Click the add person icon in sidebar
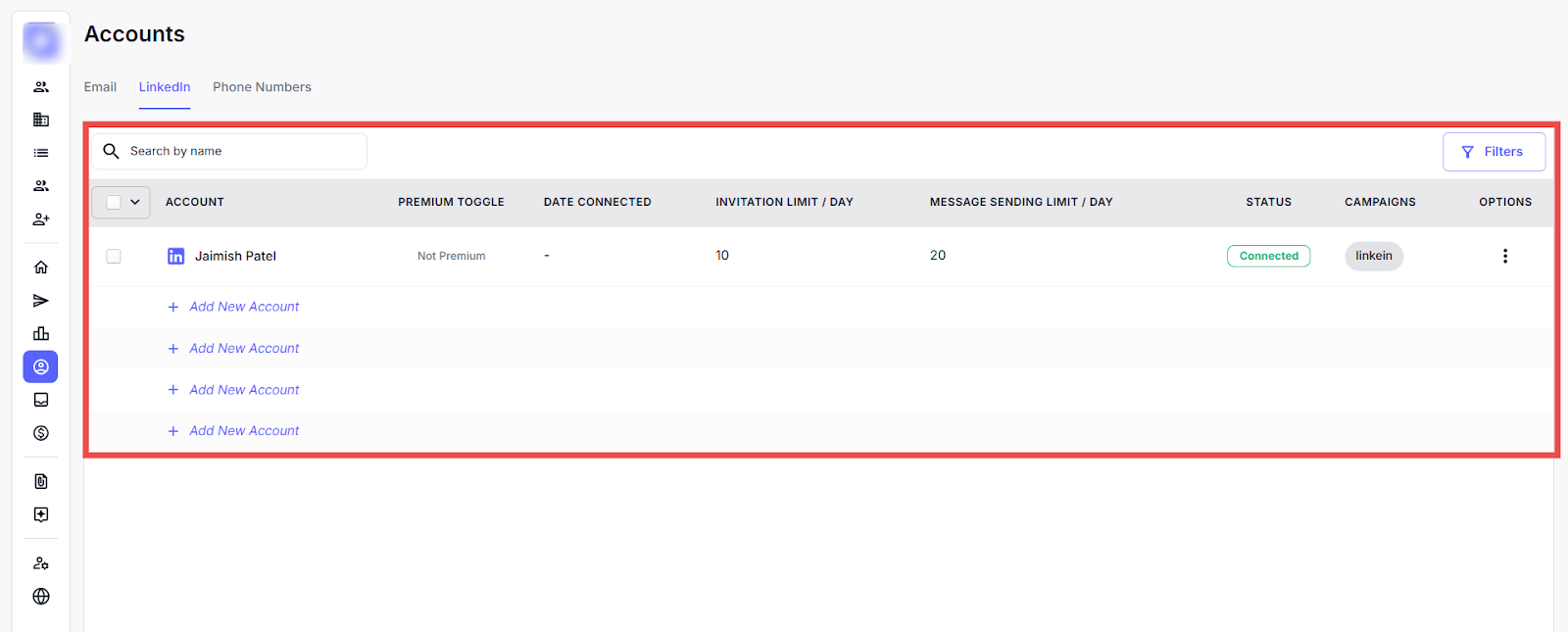Image resolution: width=1568 pixels, height=632 pixels. pyautogui.click(x=41, y=219)
